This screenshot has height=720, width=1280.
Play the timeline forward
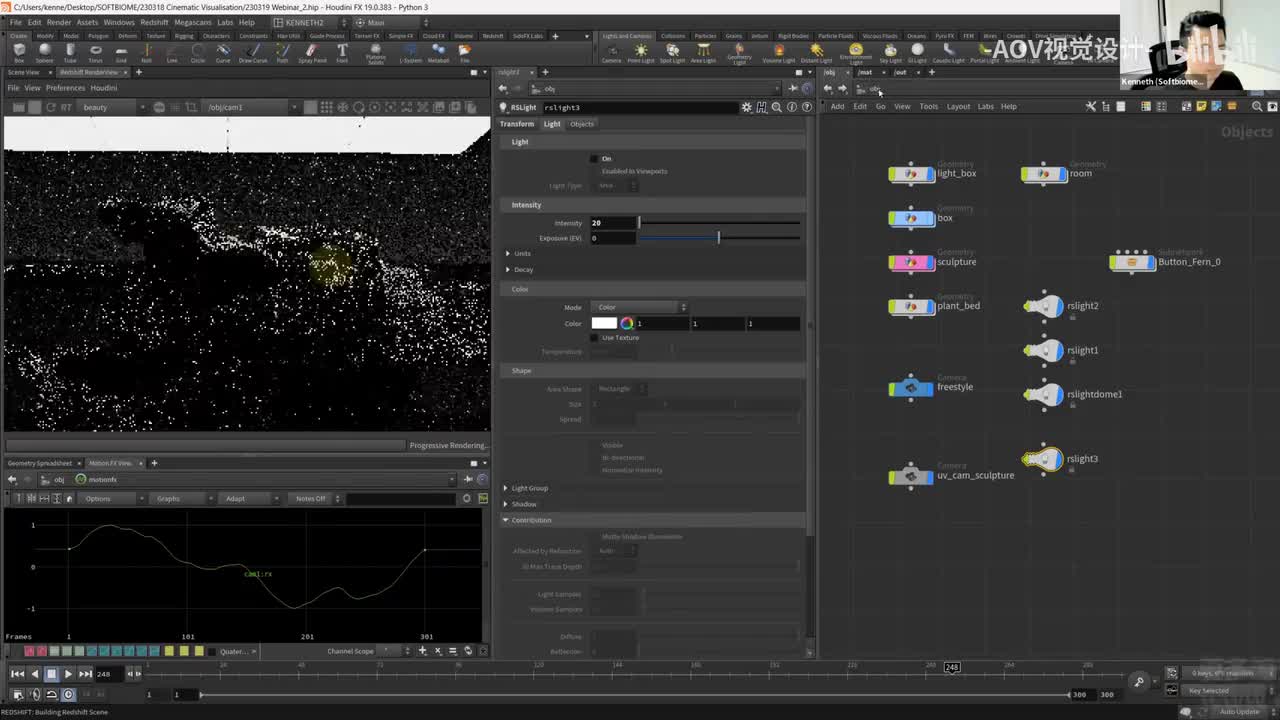pyautogui.click(x=68, y=674)
